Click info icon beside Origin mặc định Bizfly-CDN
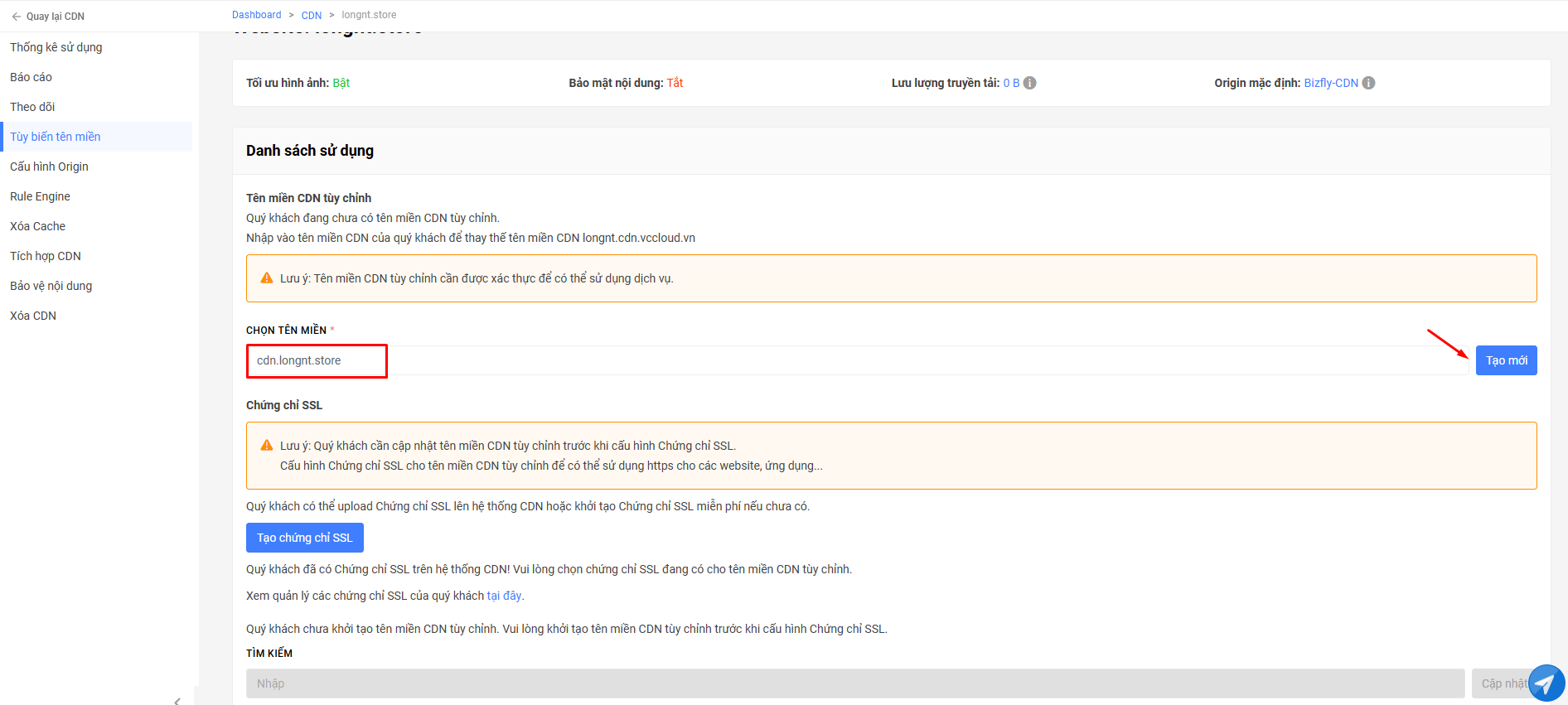 (1369, 83)
